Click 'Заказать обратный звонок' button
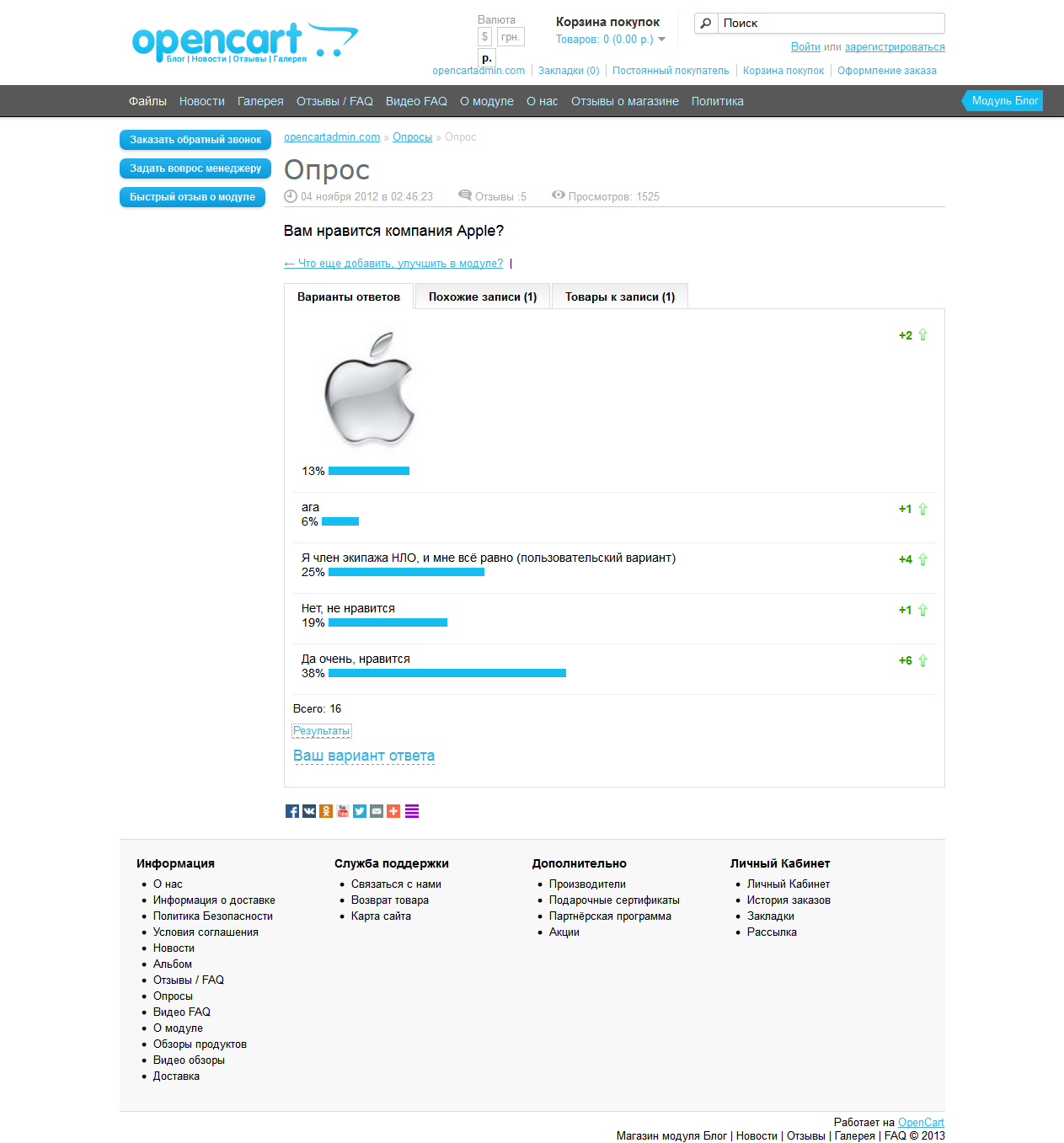1064x1143 pixels. pos(195,140)
